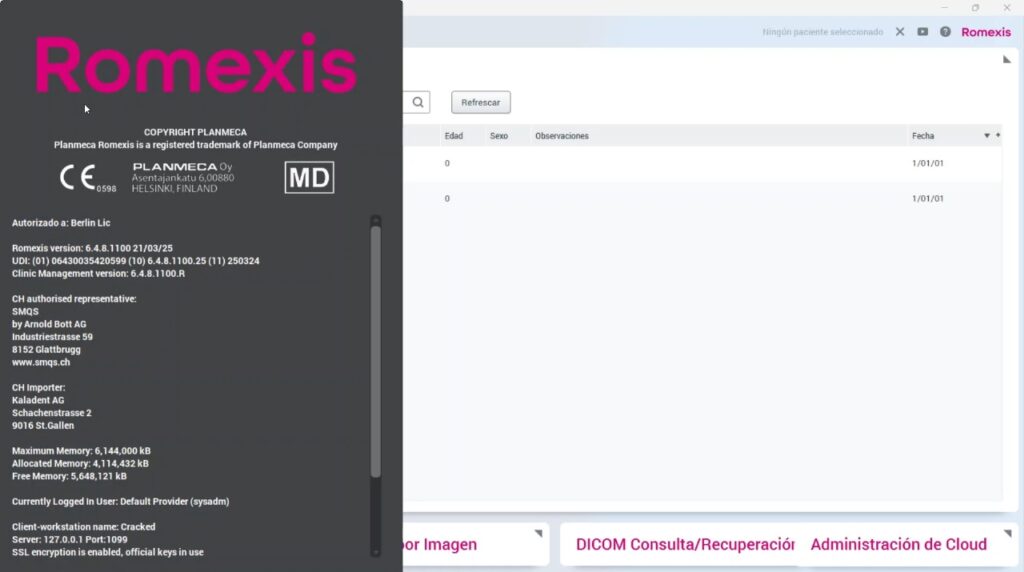Minimize the Romexis window

[944, 8]
